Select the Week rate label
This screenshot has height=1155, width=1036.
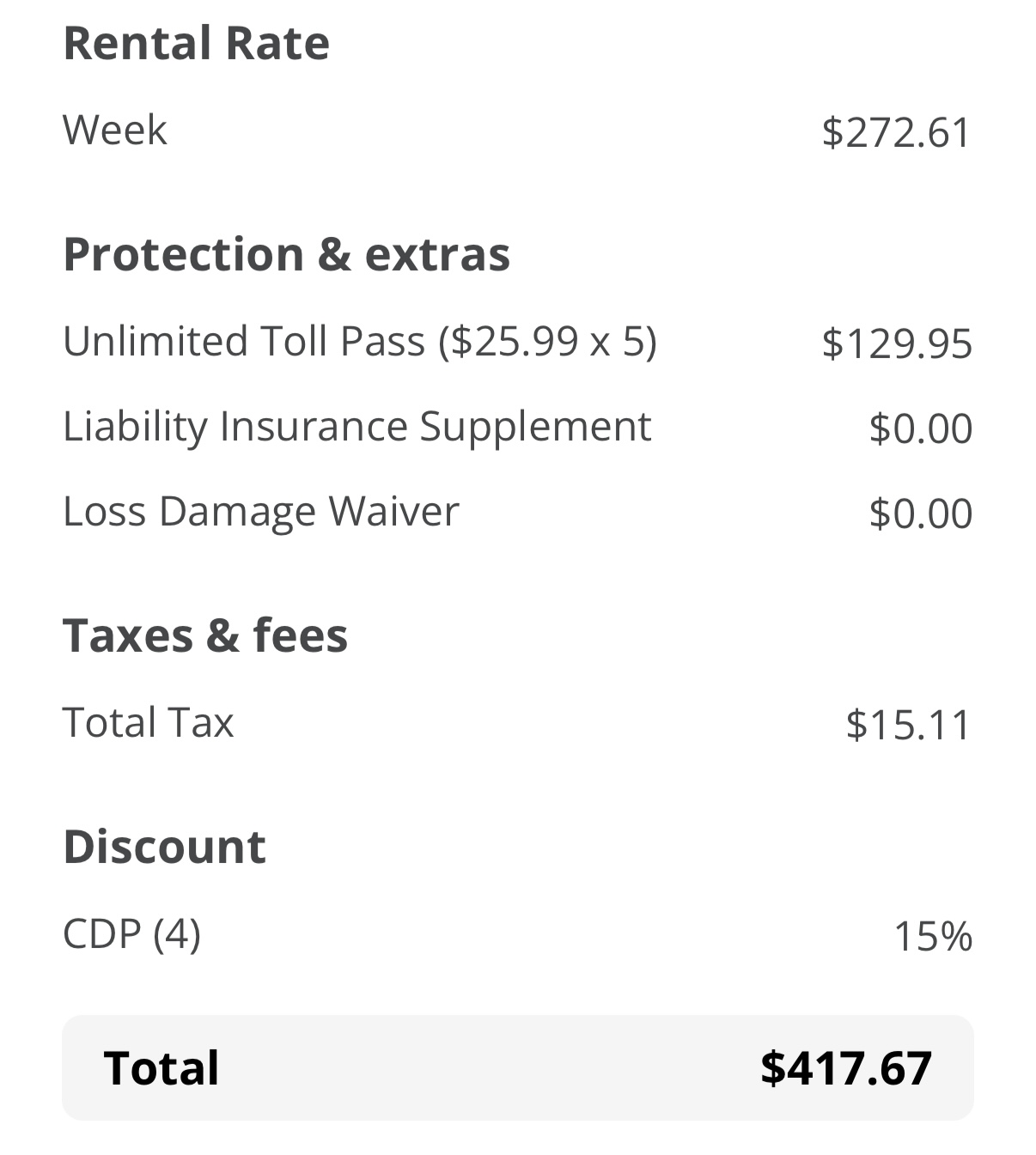coord(114,131)
